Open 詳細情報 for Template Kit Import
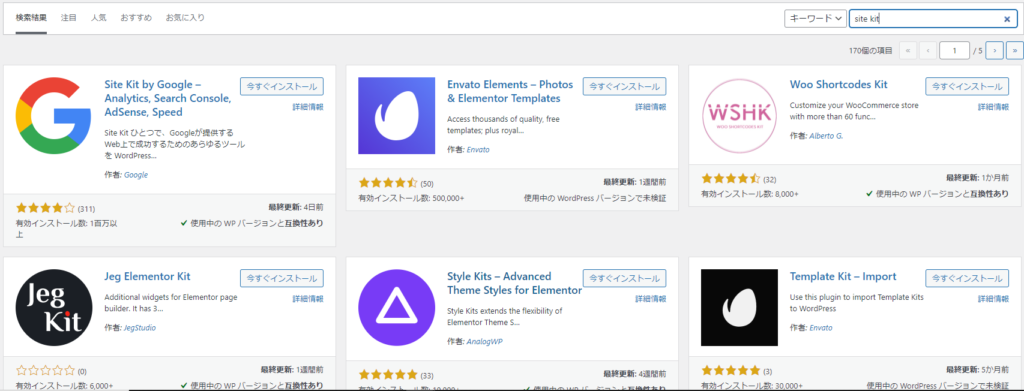This screenshot has height=391, width=1024. coord(993,299)
